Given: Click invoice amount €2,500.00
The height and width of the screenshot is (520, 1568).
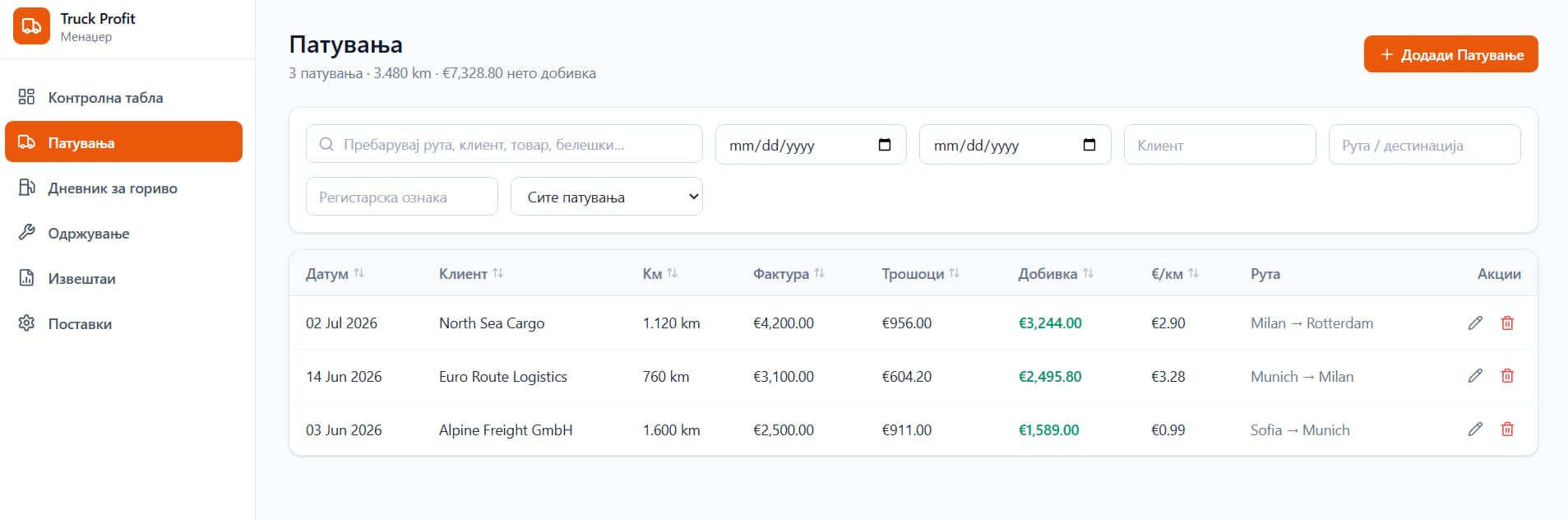Looking at the screenshot, I should pyautogui.click(x=784, y=430).
